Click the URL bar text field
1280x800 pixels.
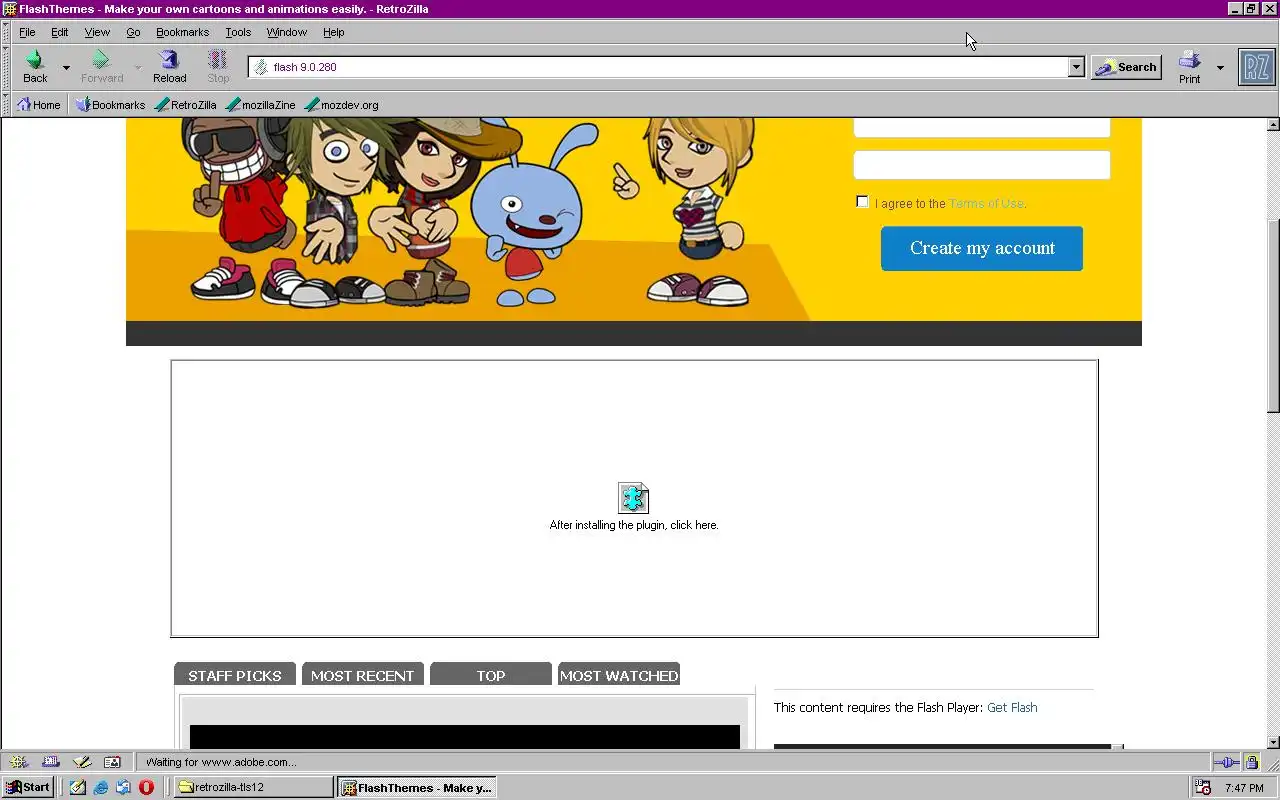coord(668,67)
